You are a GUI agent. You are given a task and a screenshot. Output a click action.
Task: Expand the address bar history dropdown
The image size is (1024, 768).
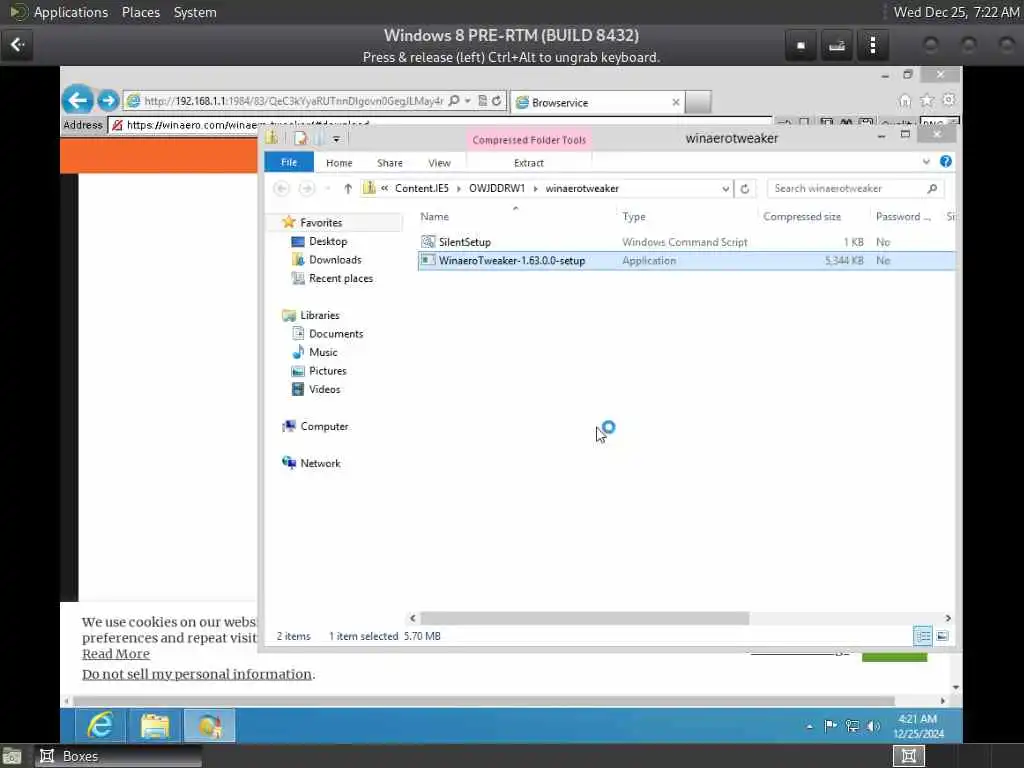pyautogui.click(x=726, y=189)
